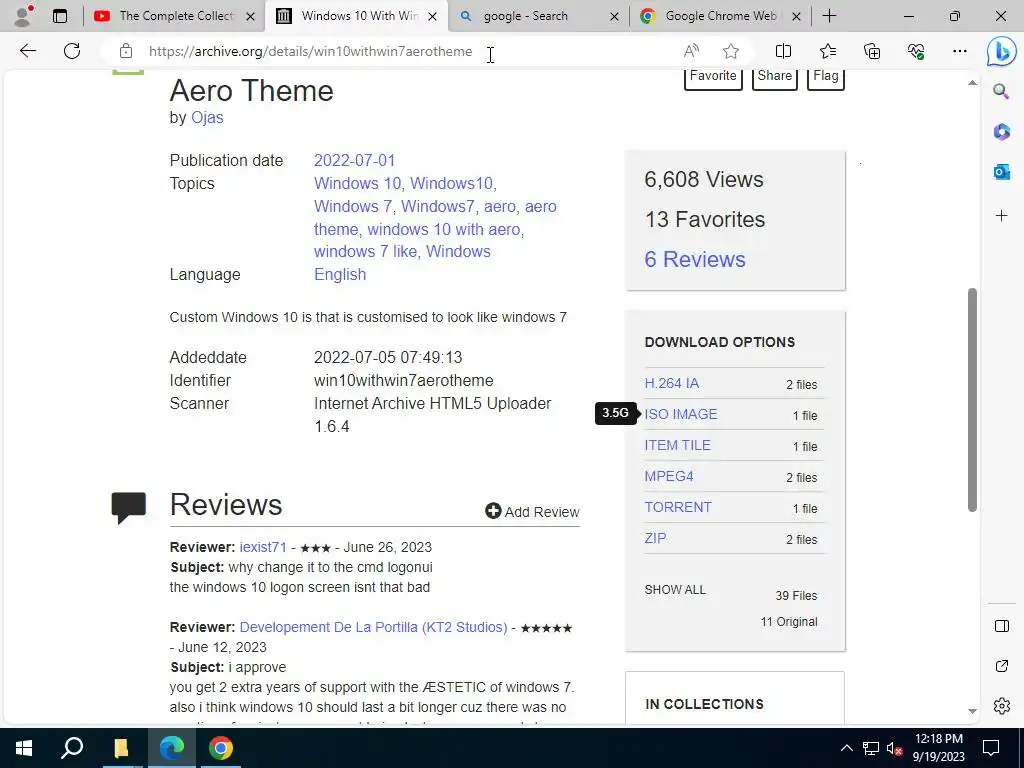Open Browser essentials heart icon
Viewport: 1024px width, 768px height.
916,51
